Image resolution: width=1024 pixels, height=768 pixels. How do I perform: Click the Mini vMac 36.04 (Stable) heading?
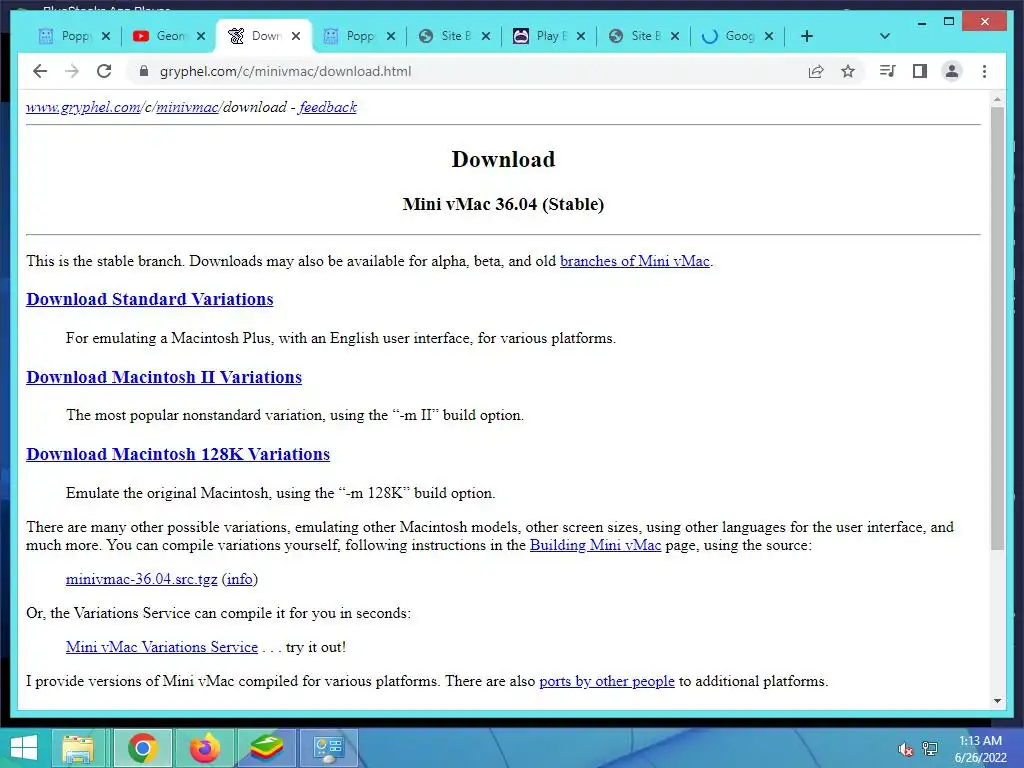point(504,204)
